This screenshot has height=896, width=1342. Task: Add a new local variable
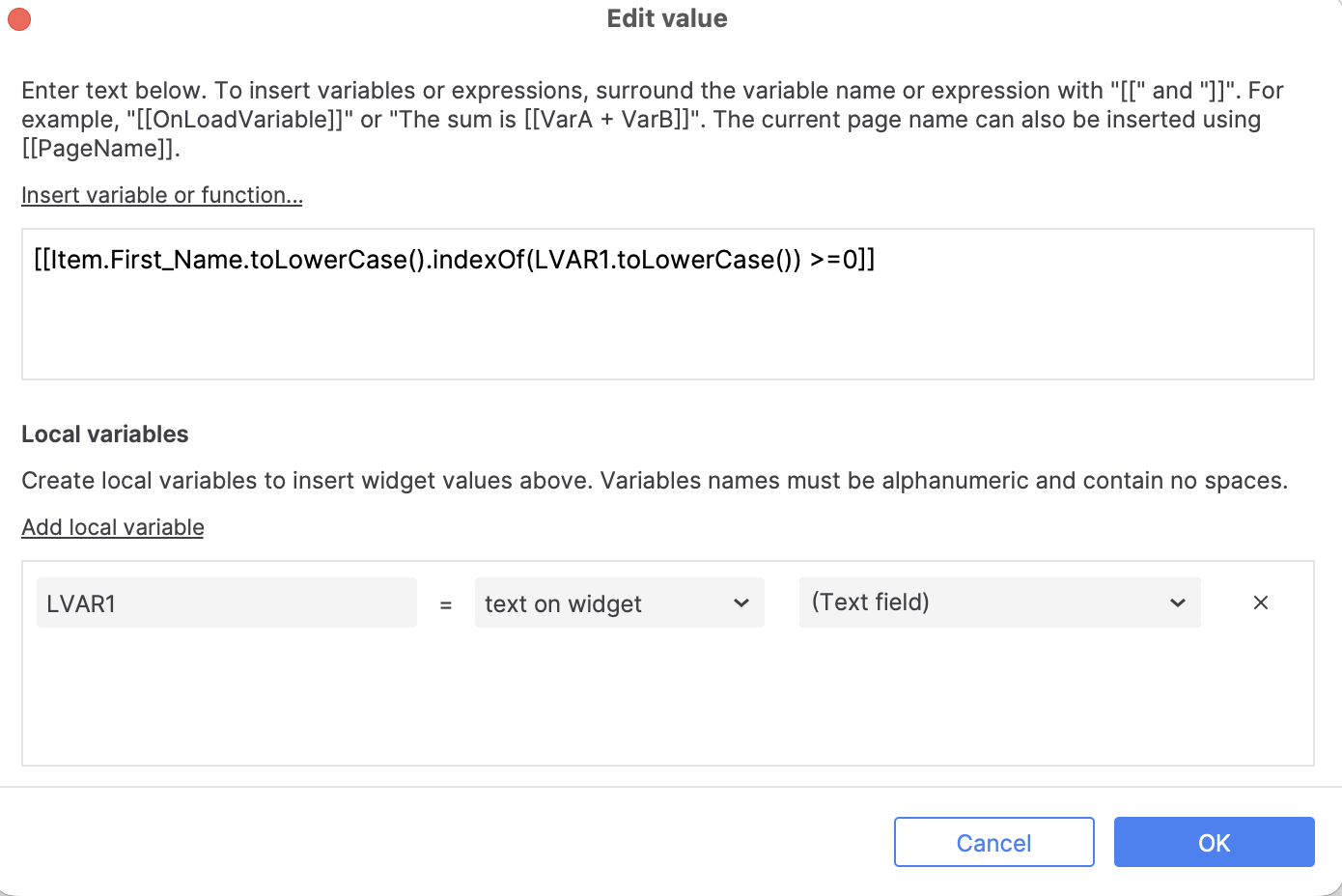113,527
